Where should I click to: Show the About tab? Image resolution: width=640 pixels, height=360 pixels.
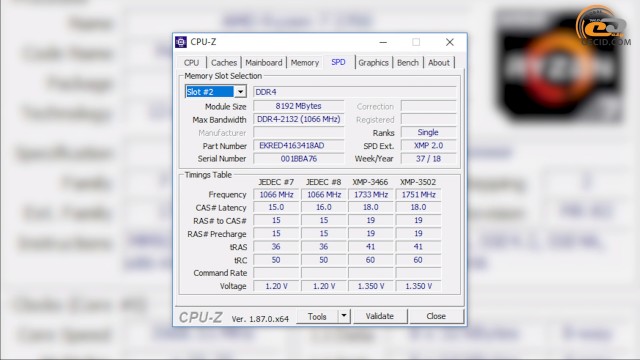pos(439,62)
